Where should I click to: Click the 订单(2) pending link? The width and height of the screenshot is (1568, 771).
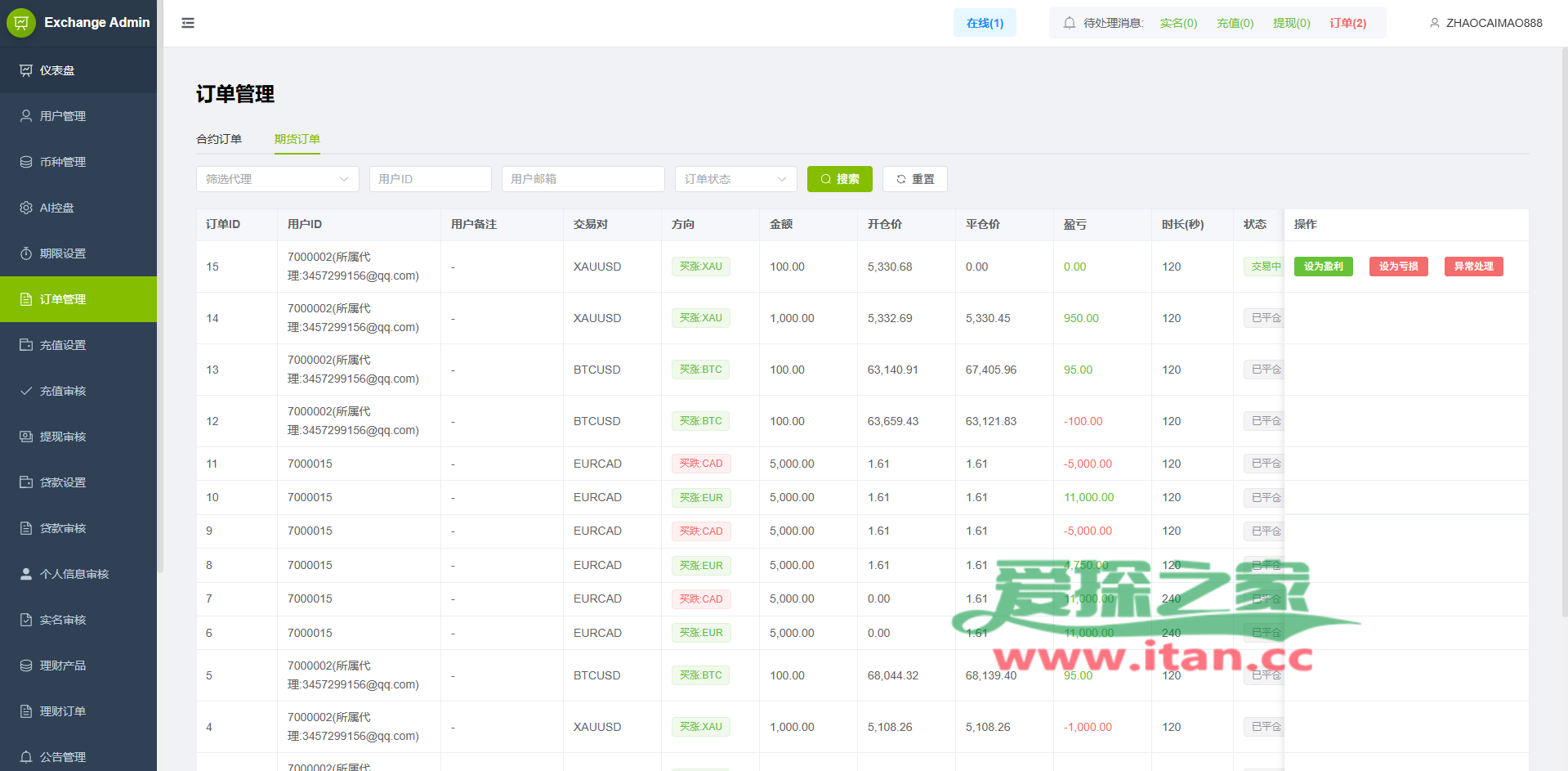click(1347, 23)
